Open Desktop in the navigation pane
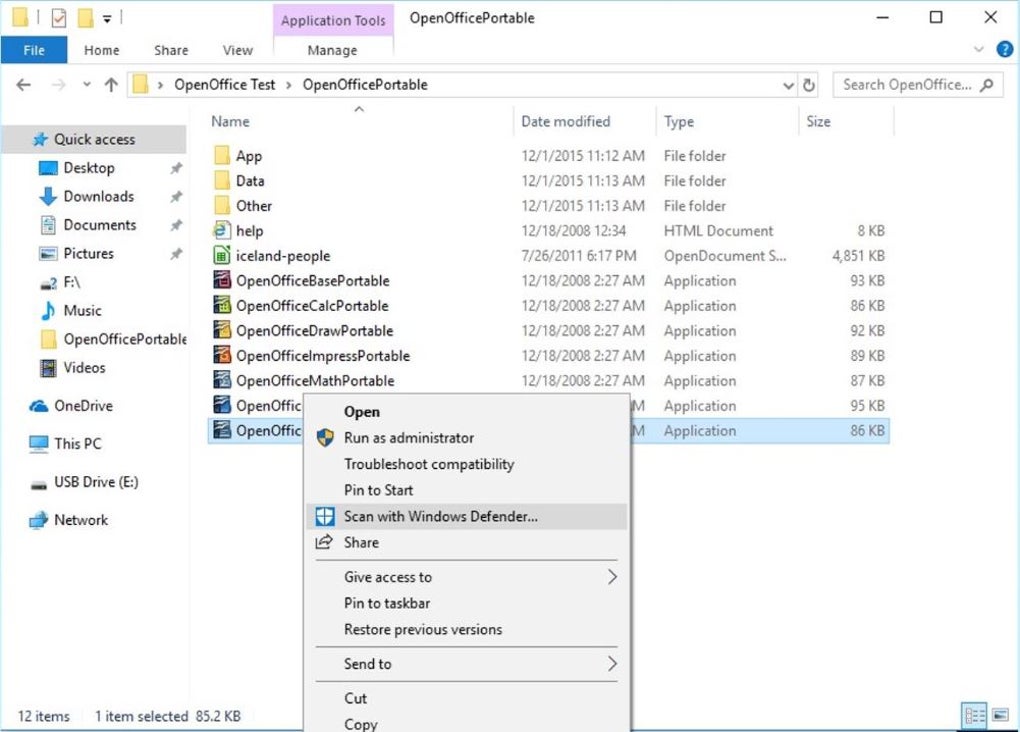Image resolution: width=1020 pixels, height=732 pixels. coord(88,168)
